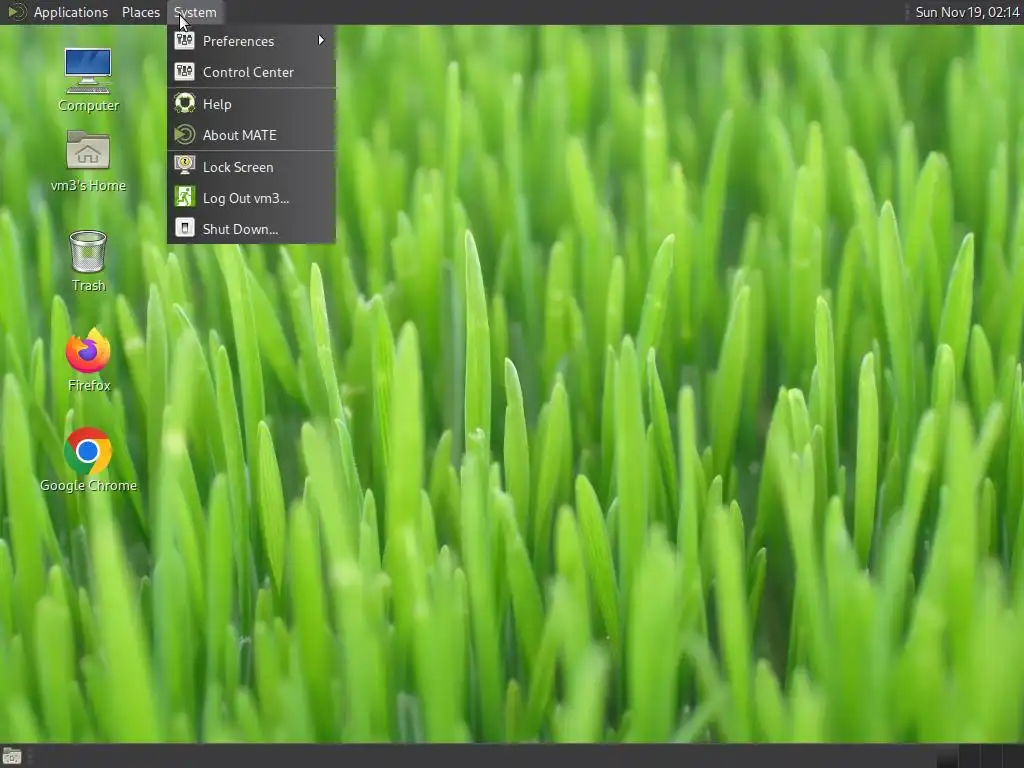The image size is (1024, 768).
Task: Open the Places menu
Action: click(141, 12)
